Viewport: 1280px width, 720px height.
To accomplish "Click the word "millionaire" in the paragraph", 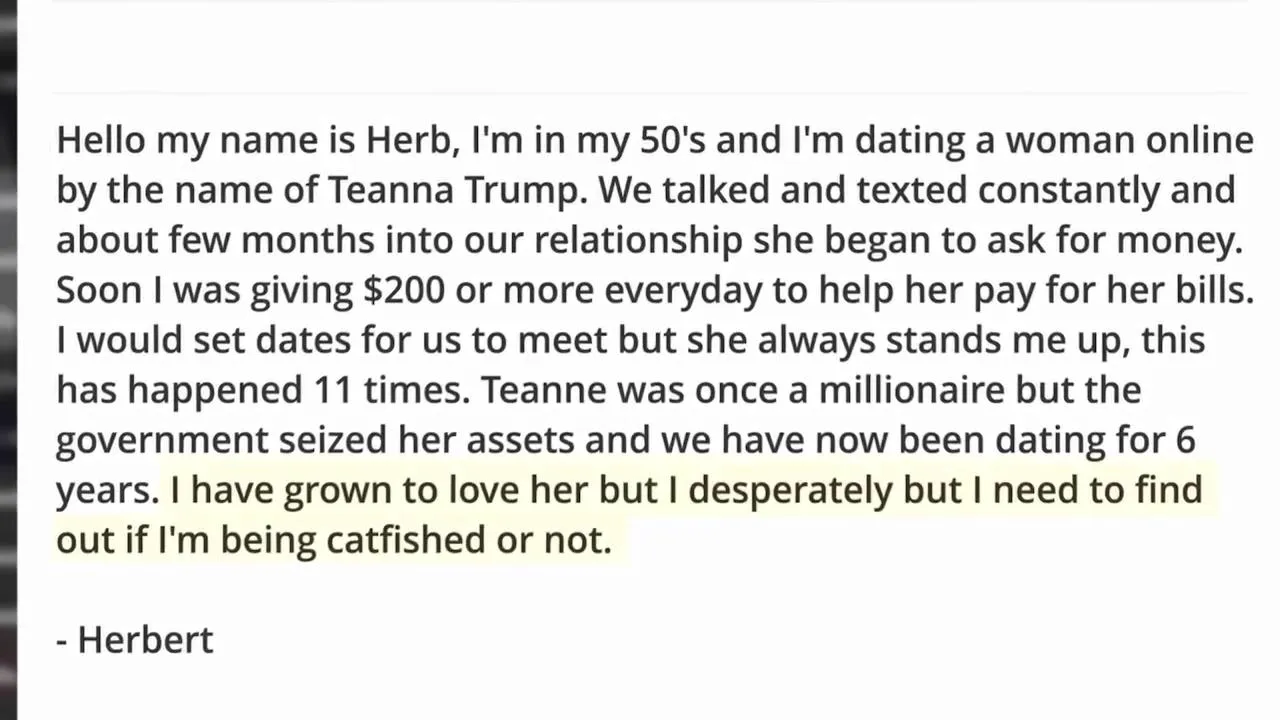I will [911, 390].
